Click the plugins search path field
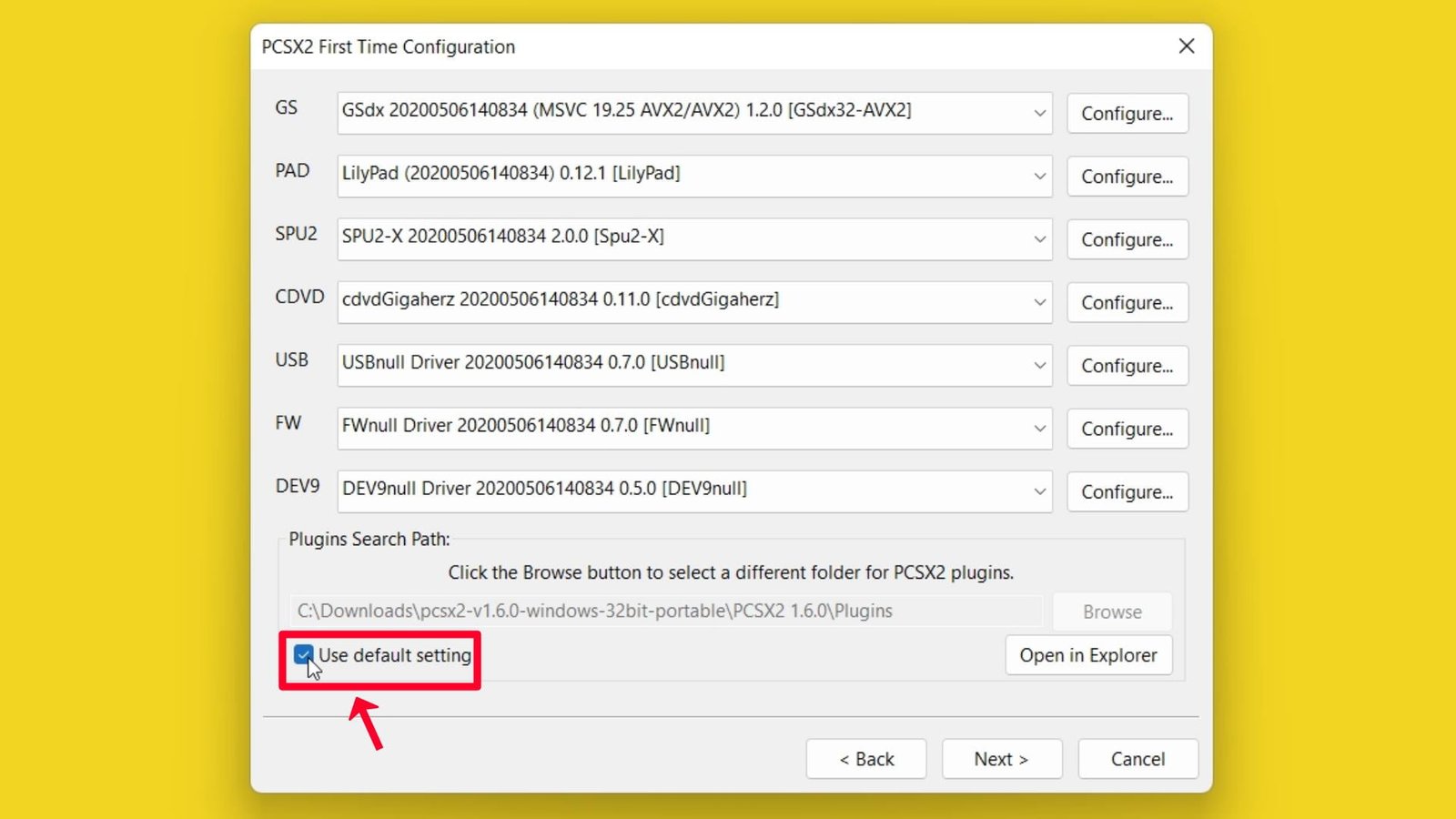 [x=666, y=611]
